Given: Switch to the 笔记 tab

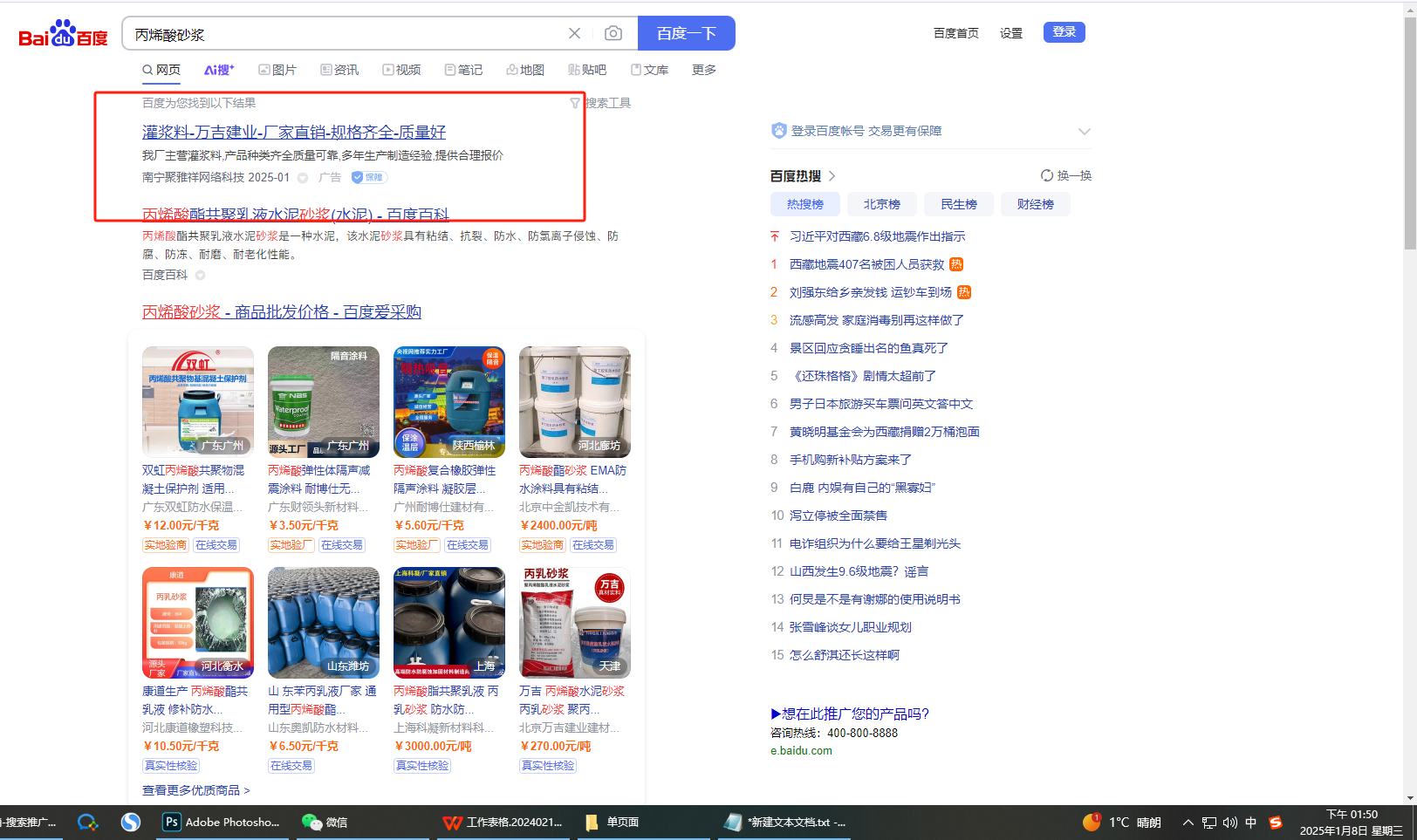Looking at the screenshot, I should 463,70.
